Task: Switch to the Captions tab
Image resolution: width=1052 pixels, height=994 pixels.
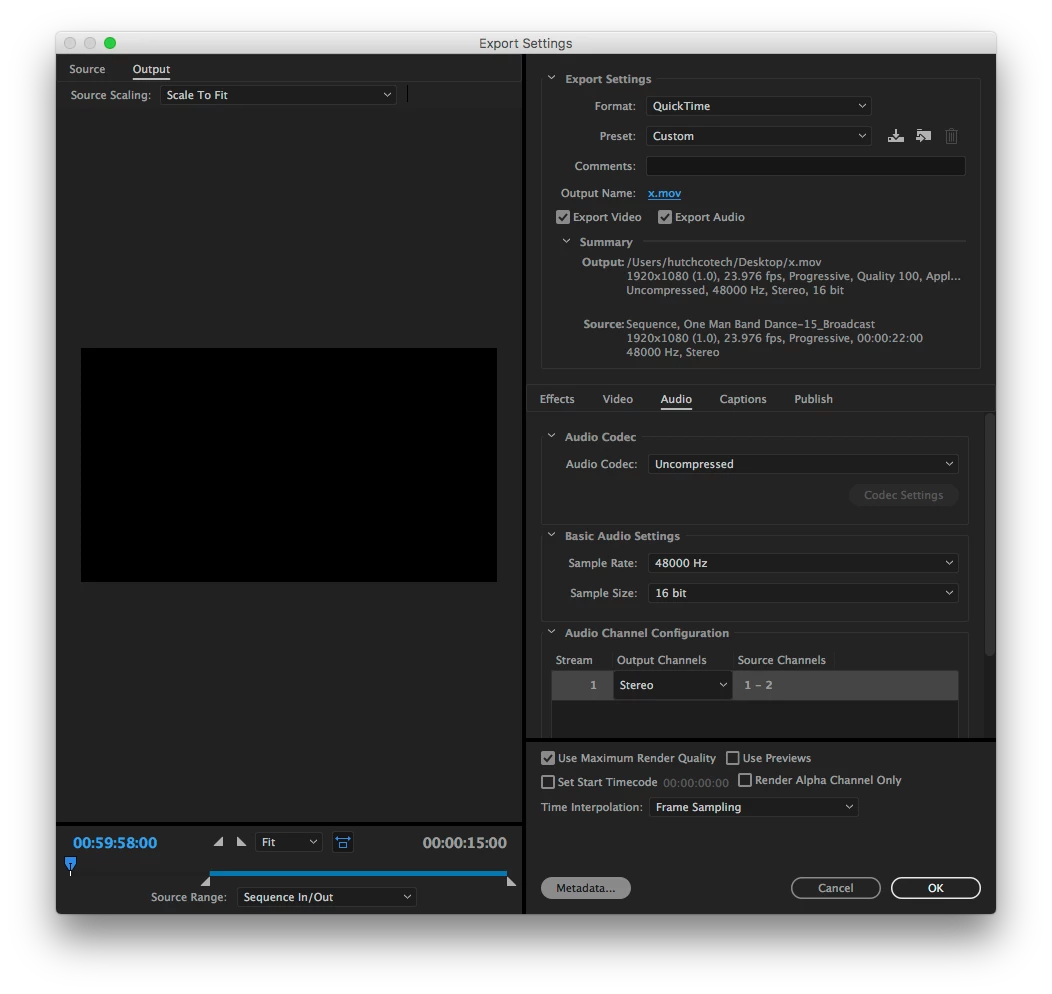Action: [x=743, y=399]
